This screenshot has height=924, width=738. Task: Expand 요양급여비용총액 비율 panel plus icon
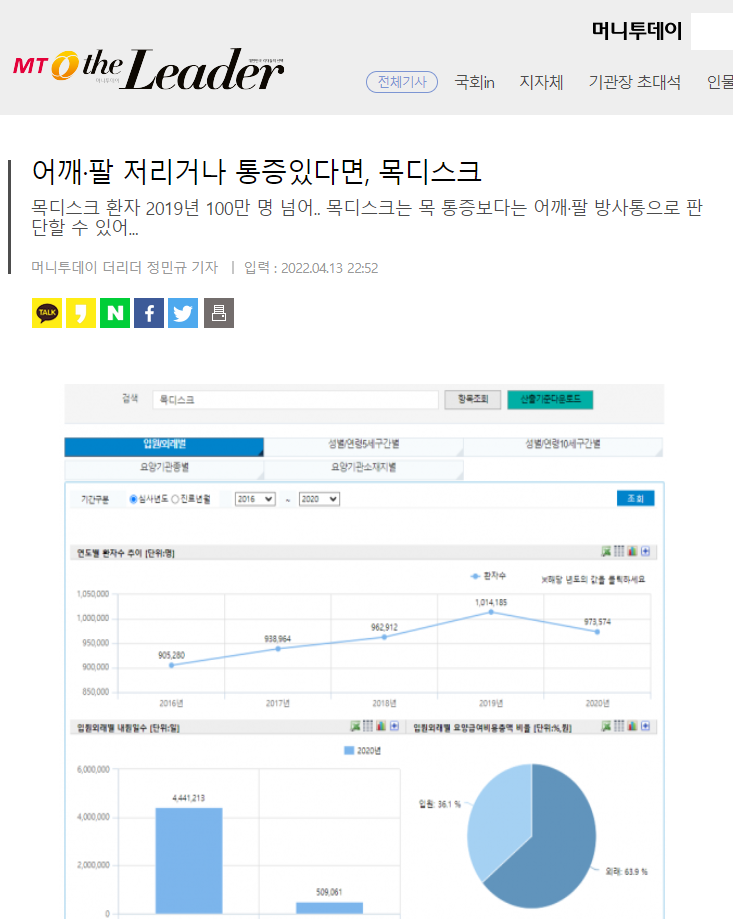645,727
